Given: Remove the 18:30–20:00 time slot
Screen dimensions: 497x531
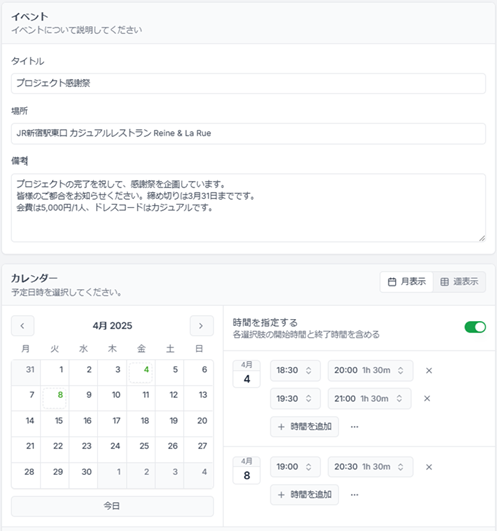Looking at the screenshot, I should pos(429,370).
